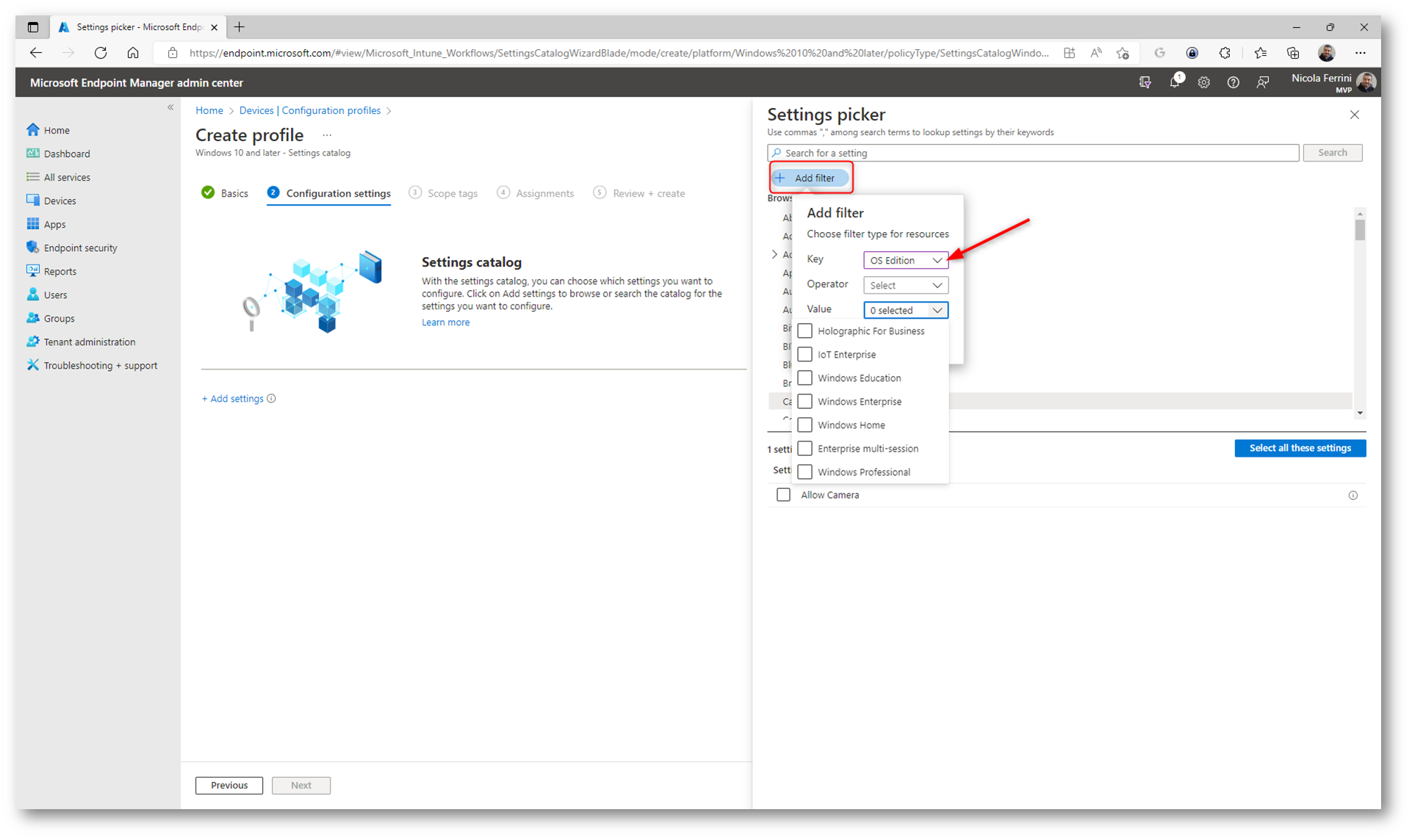This screenshot has height=840, width=1412.
Task: Click the category list scroll-down arrow
Action: pyautogui.click(x=1360, y=413)
